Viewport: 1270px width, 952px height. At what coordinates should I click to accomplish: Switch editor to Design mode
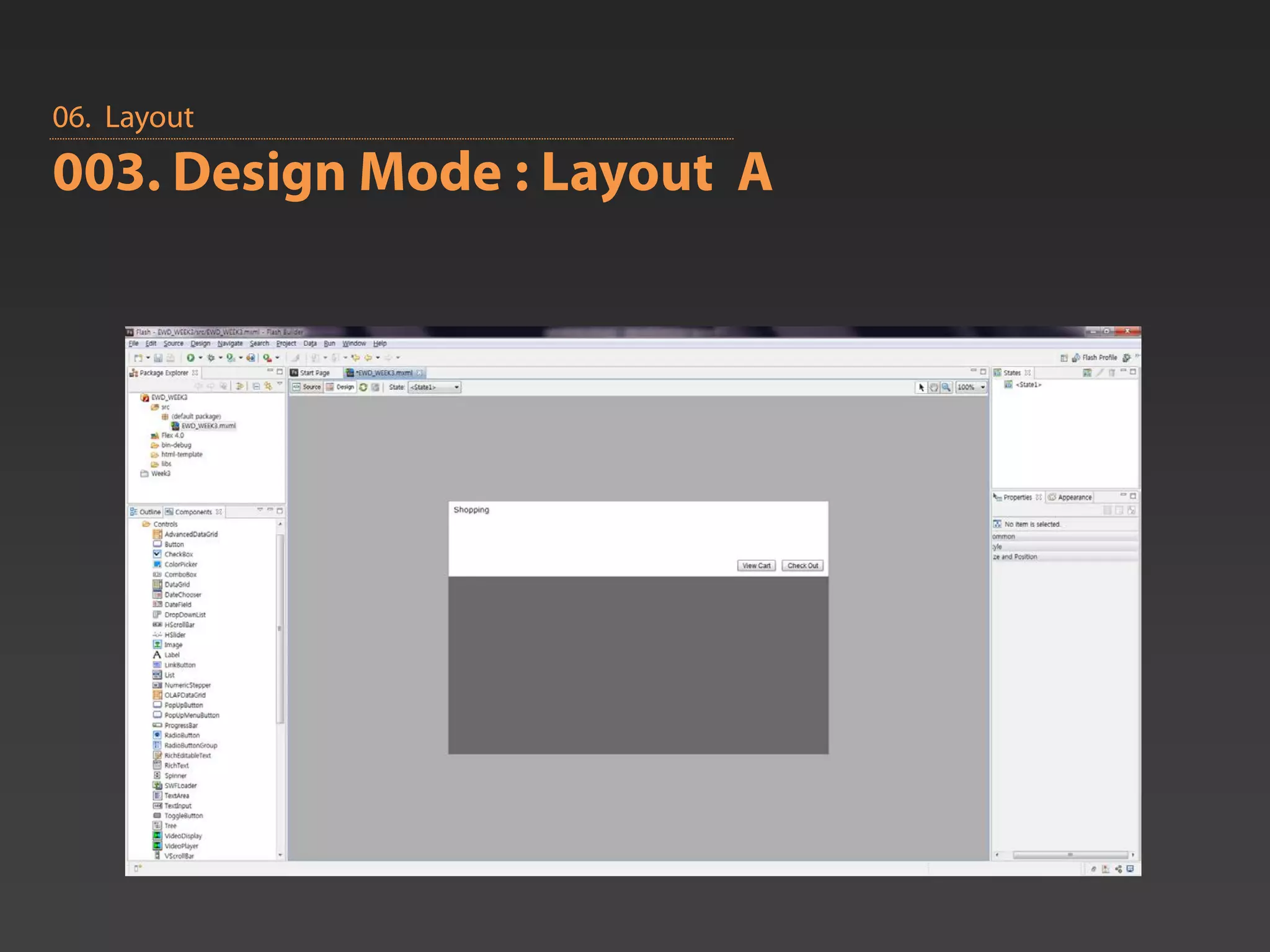340,387
